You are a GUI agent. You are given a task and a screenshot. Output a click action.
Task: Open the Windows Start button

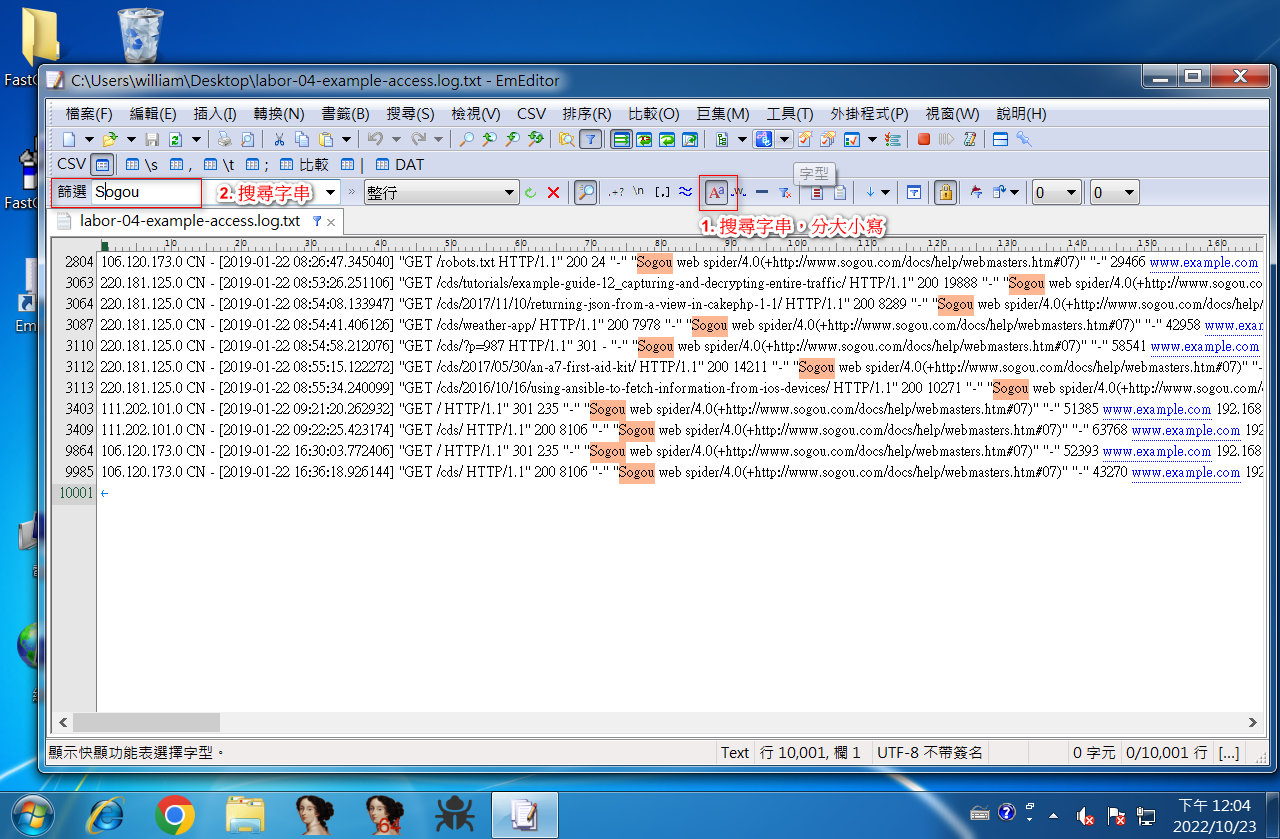click(33, 815)
